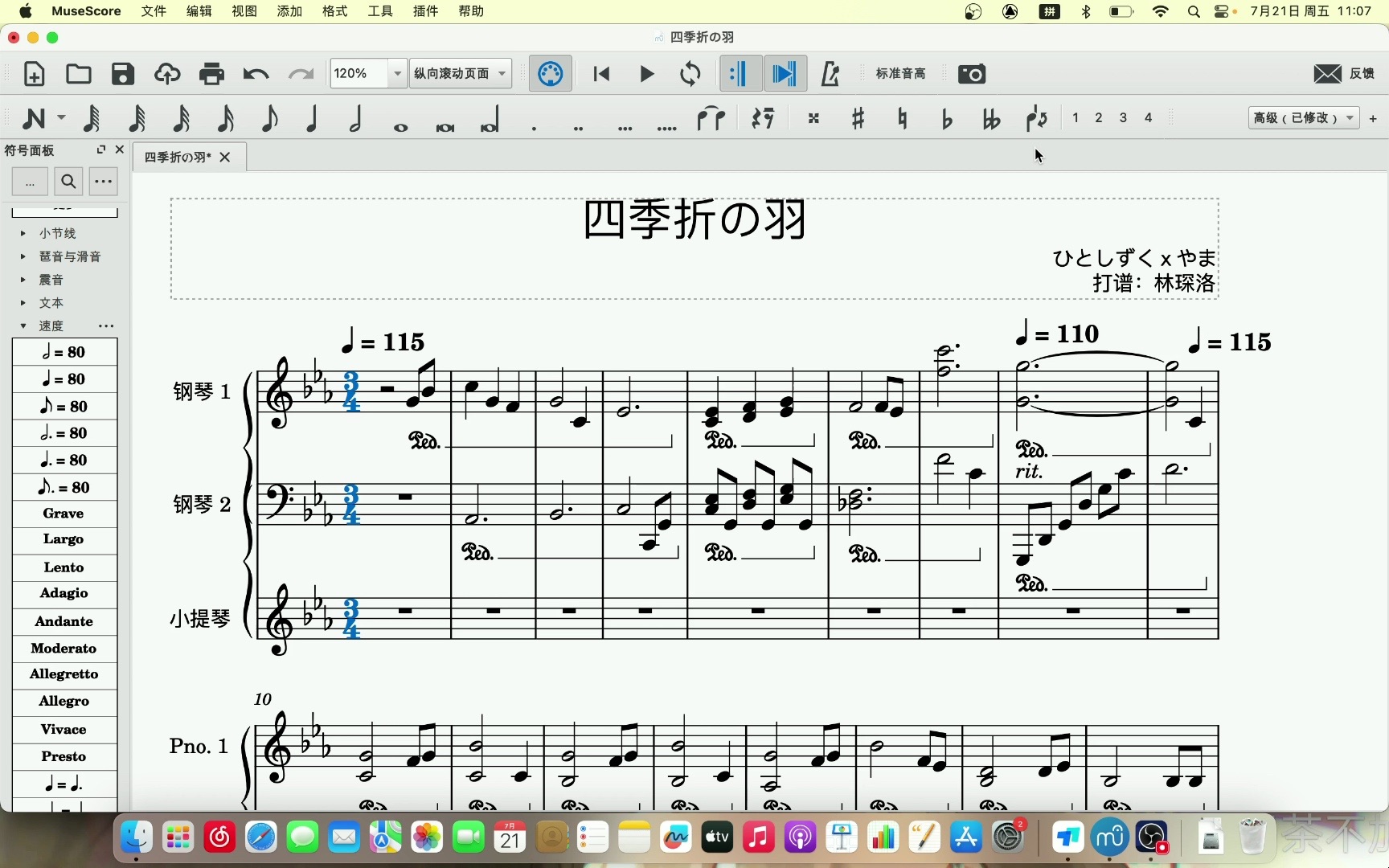Apply flat accidental
The image size is (1389, 868).
(x=947, y=118)
